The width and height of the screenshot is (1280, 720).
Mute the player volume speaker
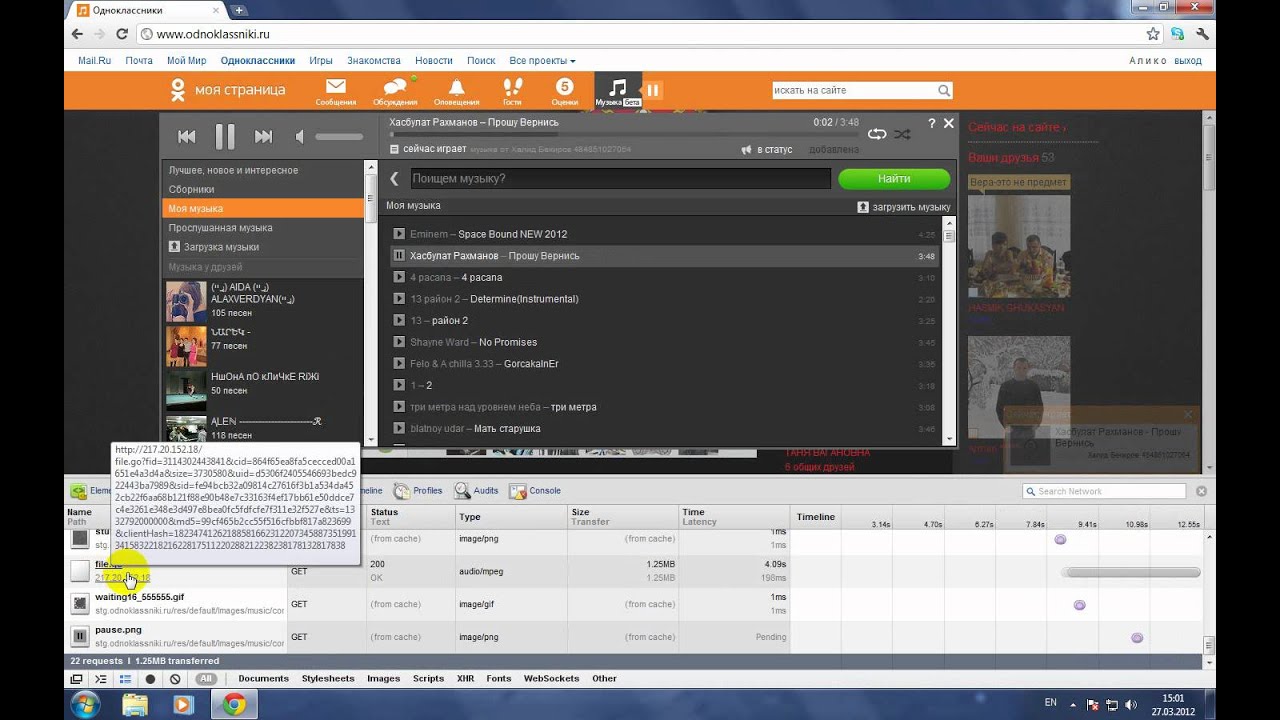coord(299,137)
